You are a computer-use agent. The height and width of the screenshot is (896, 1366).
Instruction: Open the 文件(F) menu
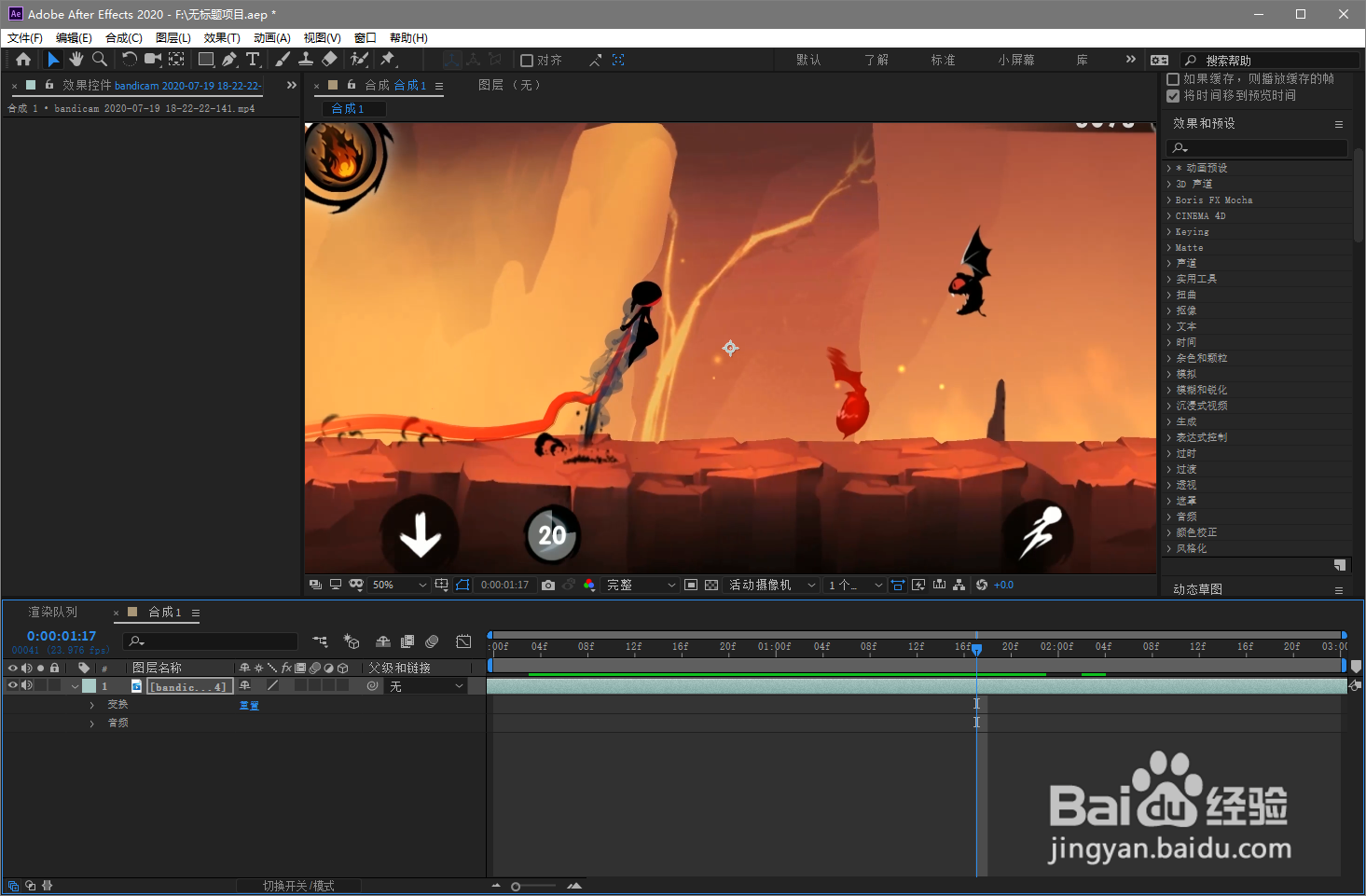[25, 38]
